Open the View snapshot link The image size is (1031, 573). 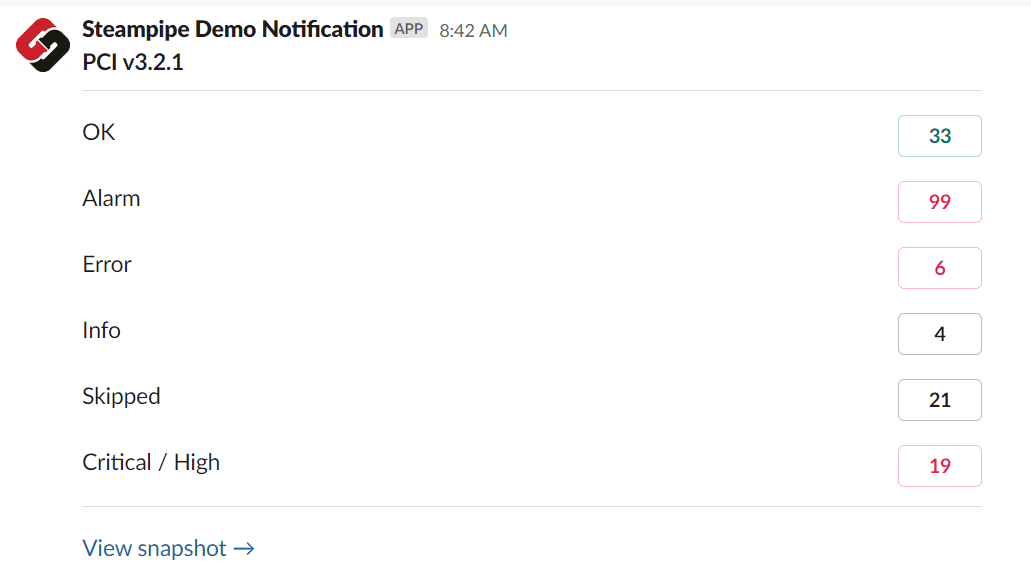coord(155,548)
